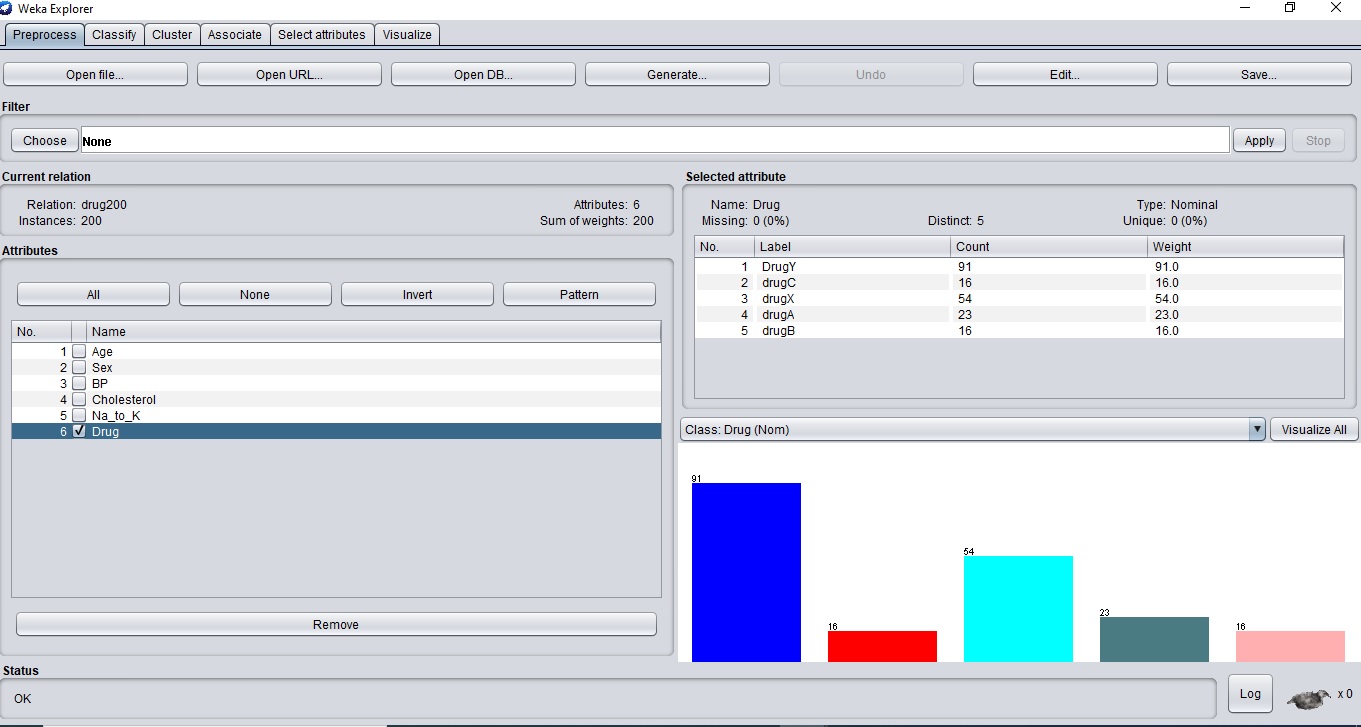Viewport: 1361px width, 727px height.
Task: Switch to the Classify tab
Action: [x=114, y=34]
